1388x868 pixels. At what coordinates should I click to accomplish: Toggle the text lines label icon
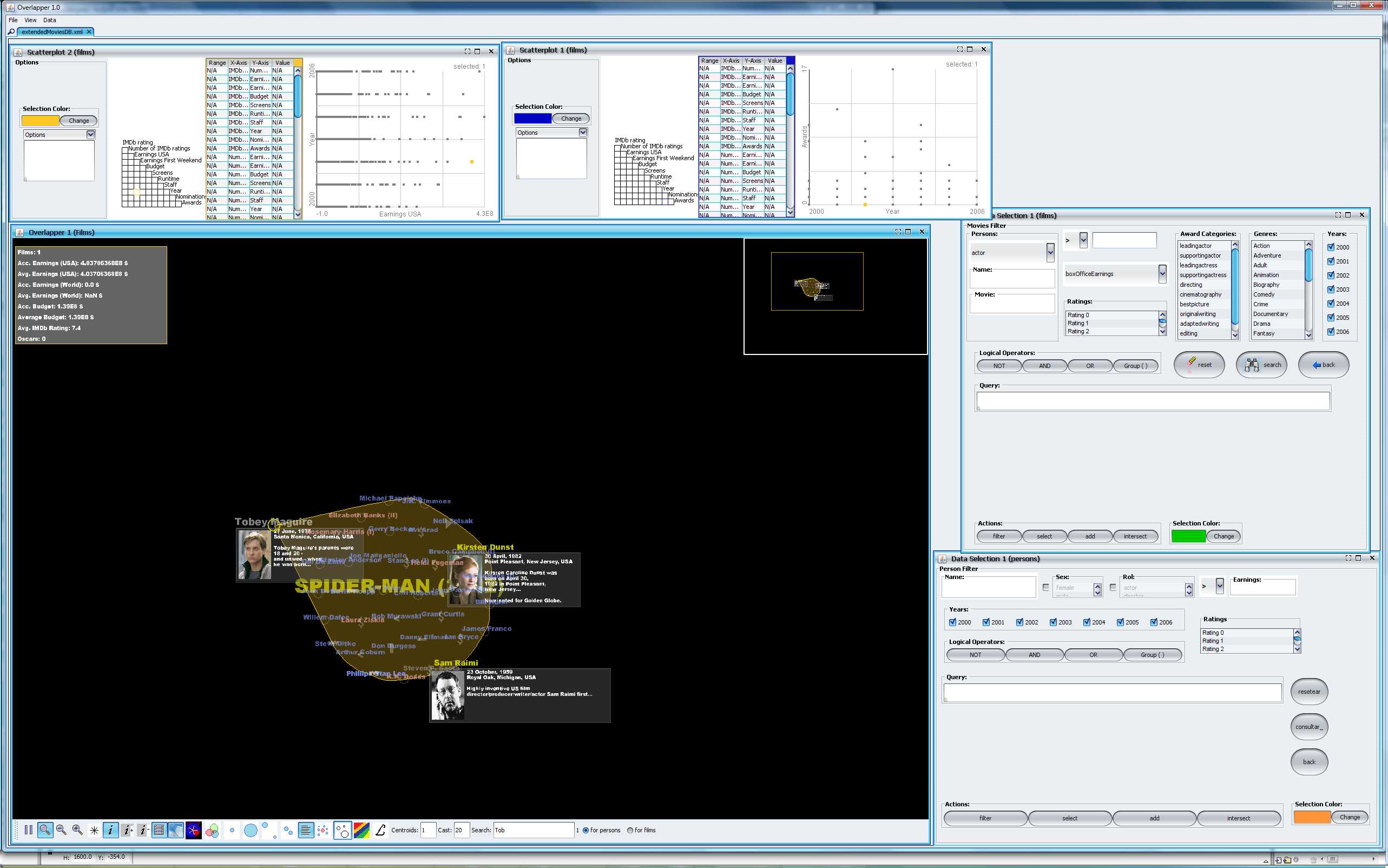(306, 830)
